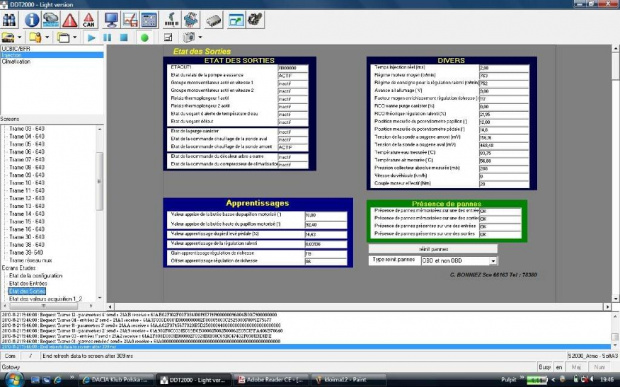
Task: Click the car vehicle selection icon
Action: point(51,20)
